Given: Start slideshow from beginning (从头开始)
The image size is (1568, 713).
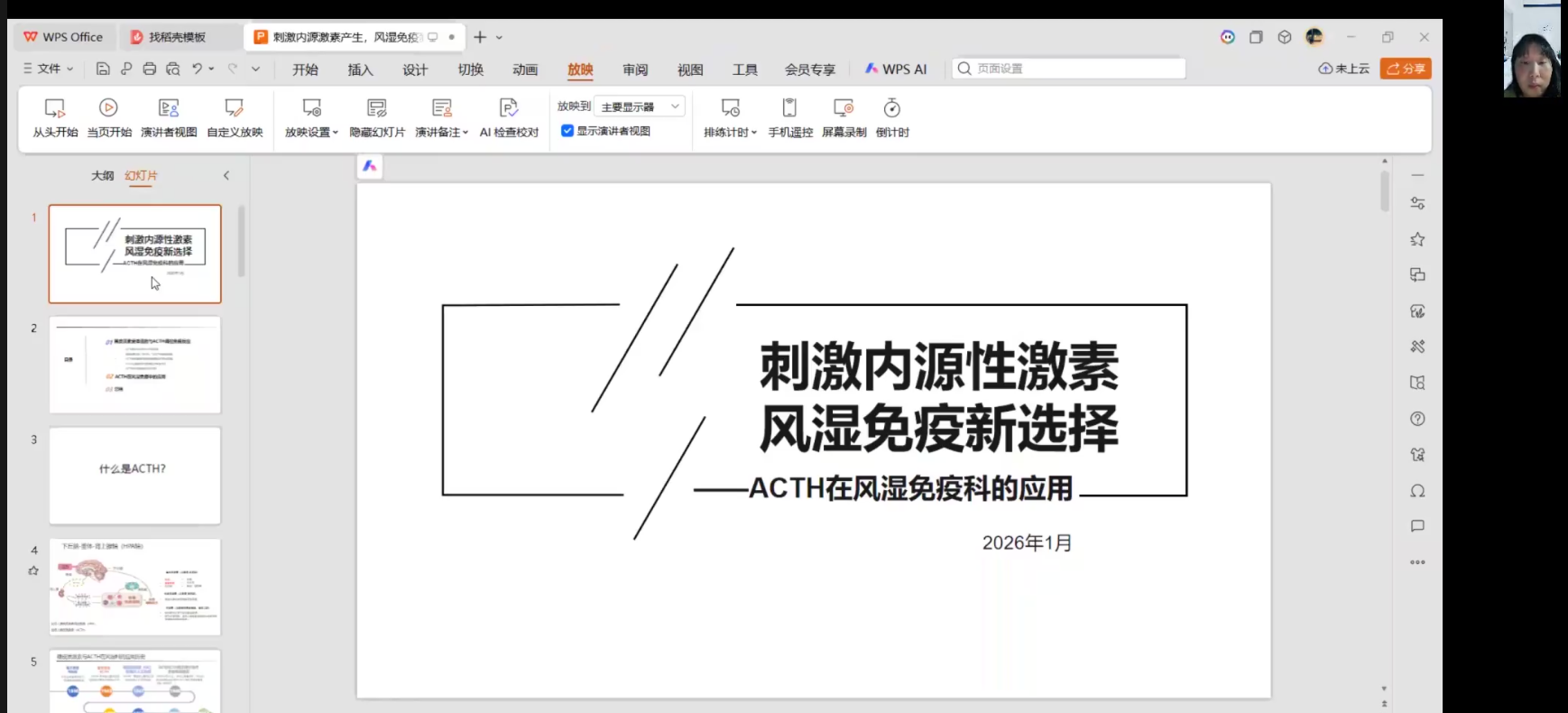Looking at the screenshot, I should pos(55,117).
